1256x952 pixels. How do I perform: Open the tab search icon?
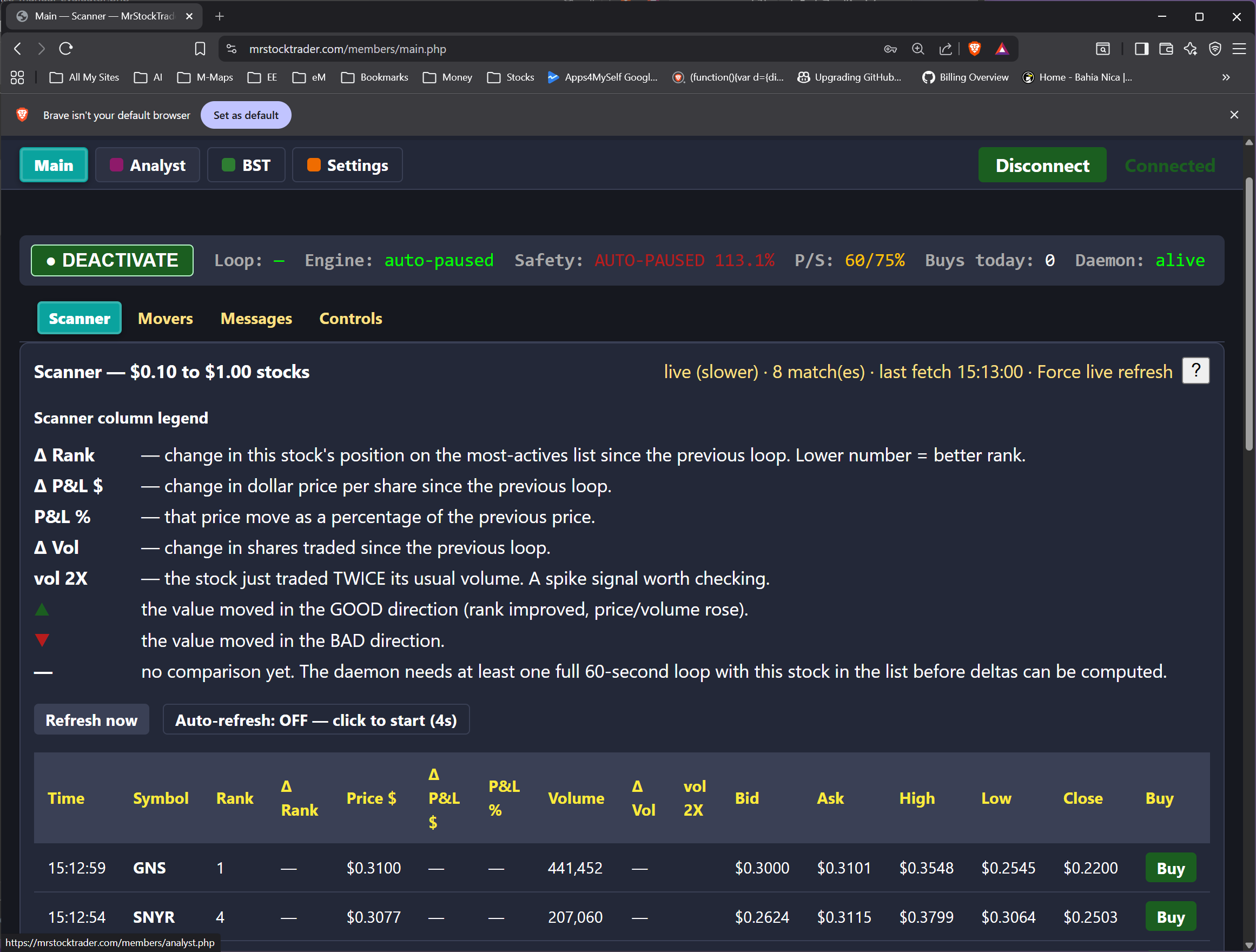point(1103,49)
